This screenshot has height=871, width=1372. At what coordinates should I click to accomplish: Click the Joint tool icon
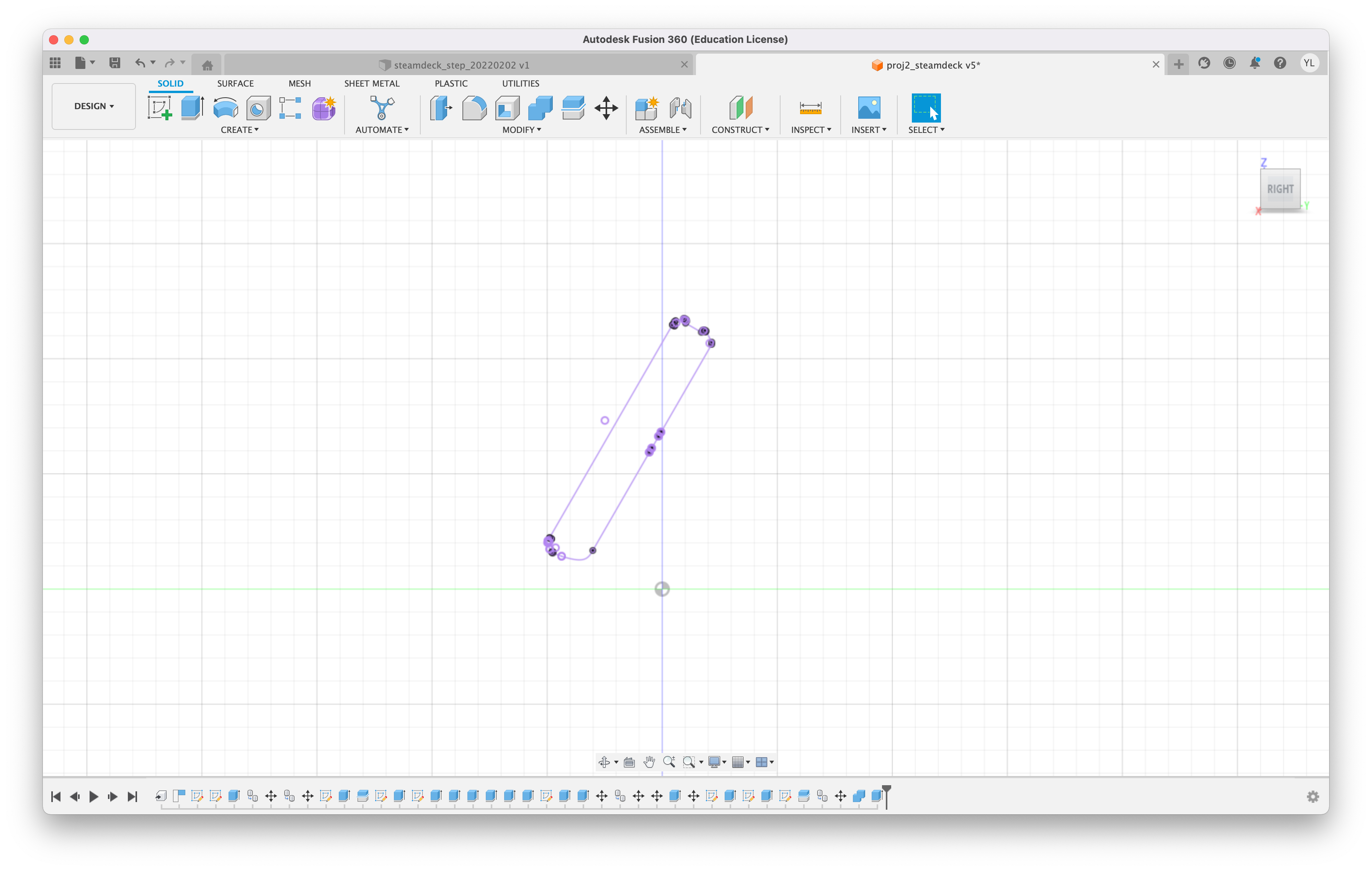[x=680, y=107]
